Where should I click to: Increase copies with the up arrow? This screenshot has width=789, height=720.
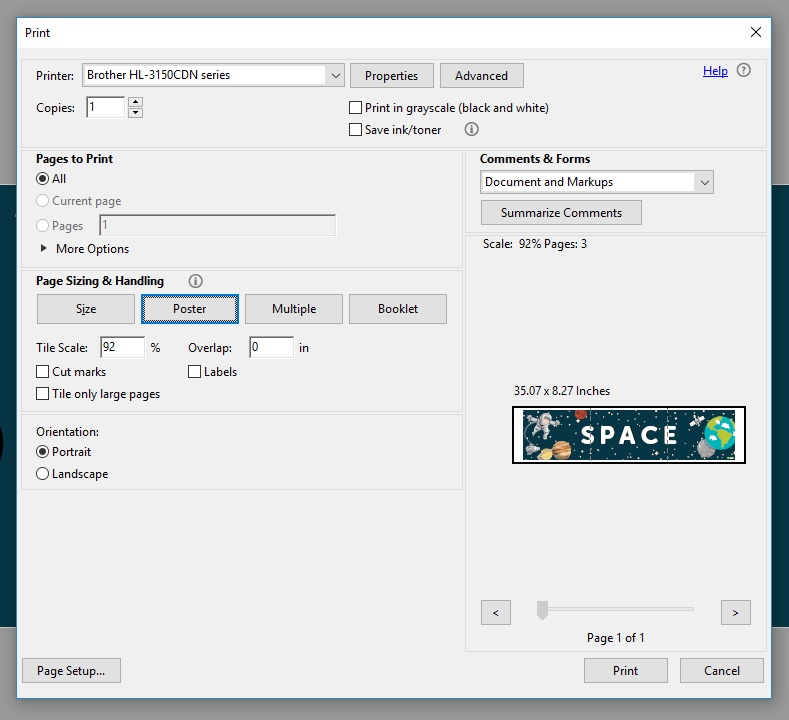135,102
